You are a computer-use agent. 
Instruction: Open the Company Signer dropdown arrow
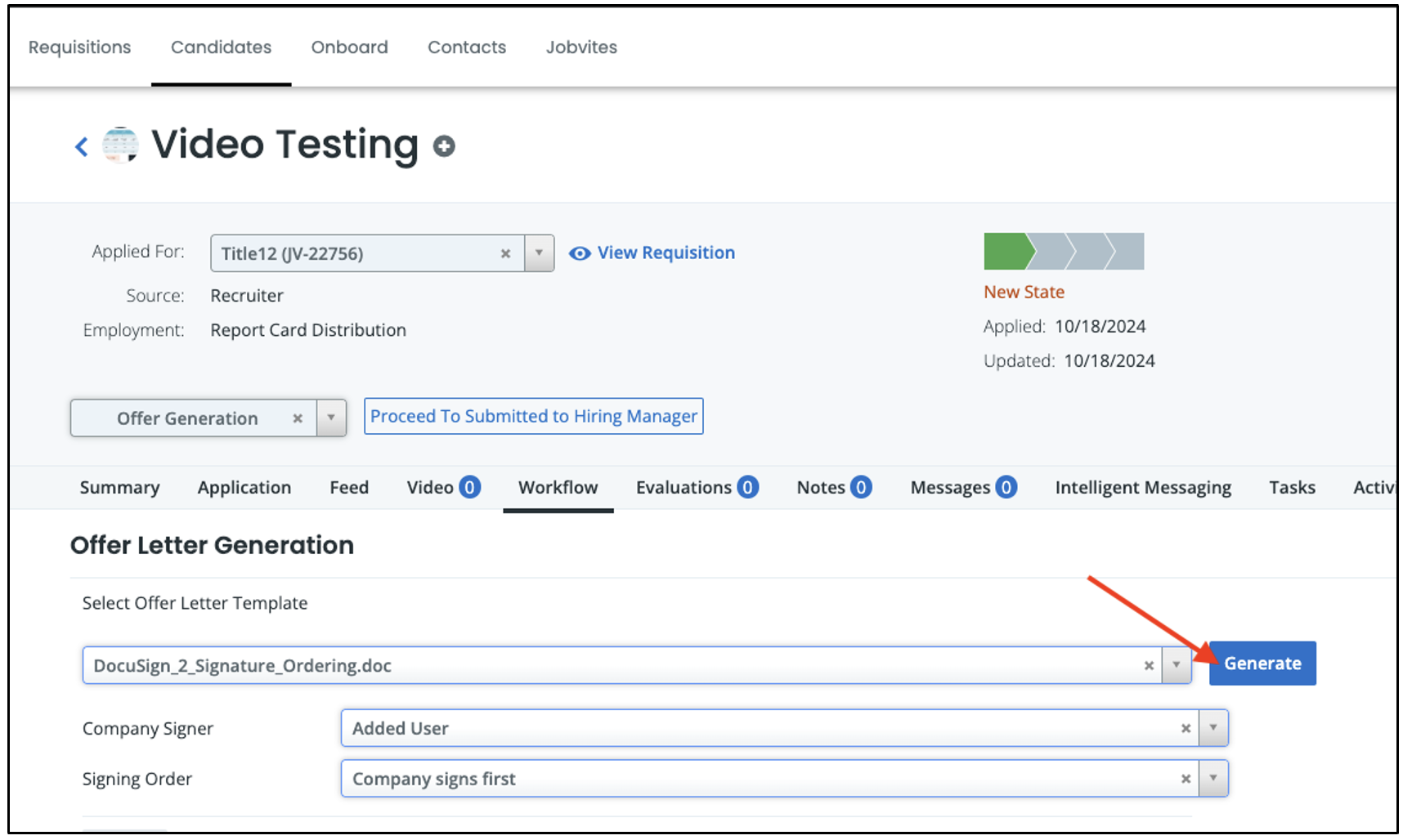click(1213, 728)
